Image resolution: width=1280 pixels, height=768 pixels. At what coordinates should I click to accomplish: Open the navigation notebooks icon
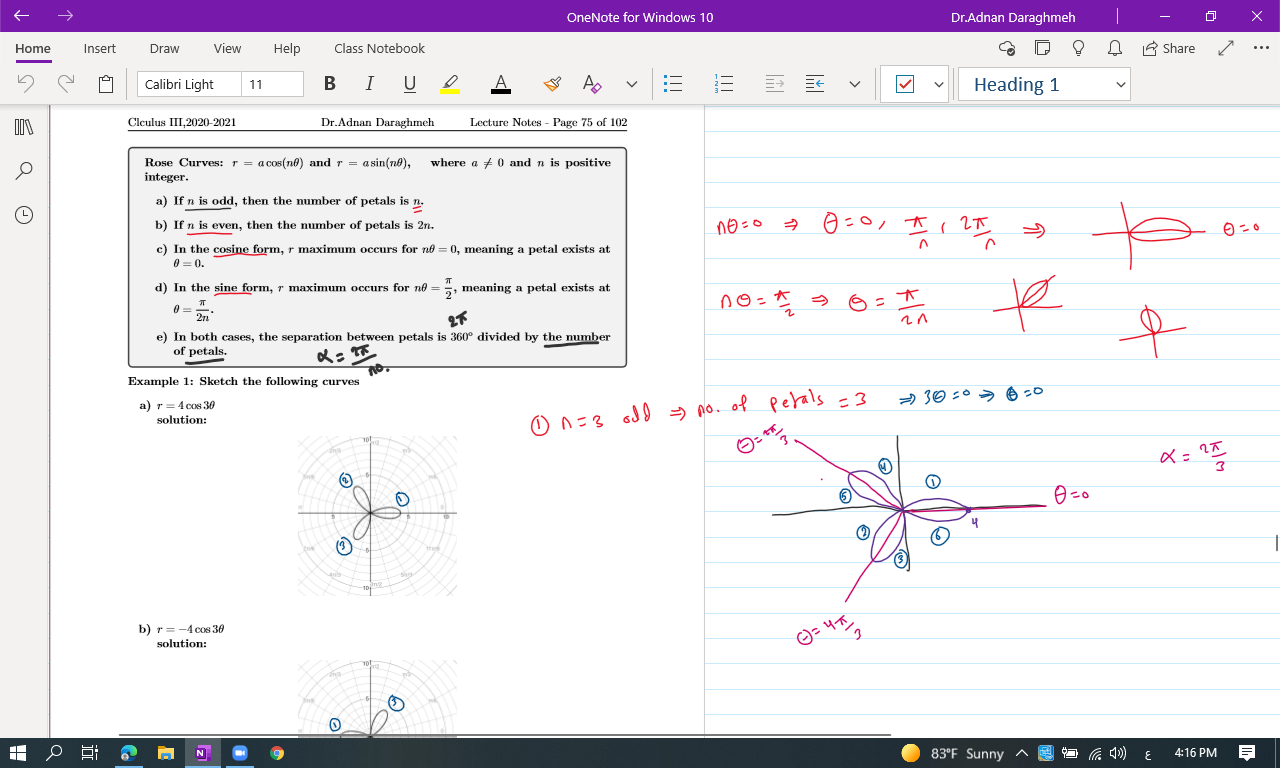point(24,127)
